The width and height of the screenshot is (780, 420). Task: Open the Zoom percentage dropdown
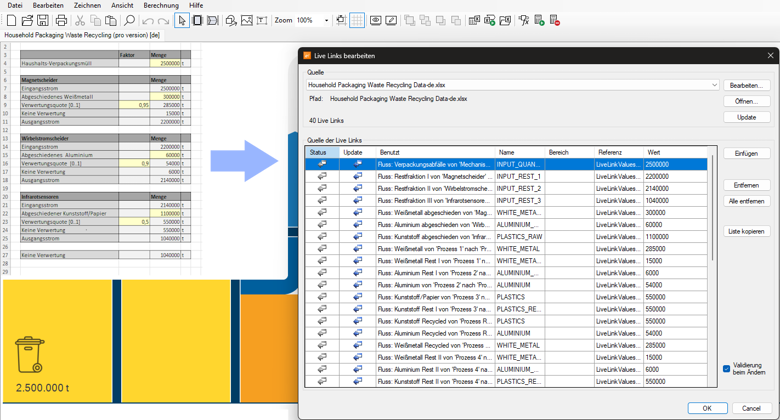[326, 20]
